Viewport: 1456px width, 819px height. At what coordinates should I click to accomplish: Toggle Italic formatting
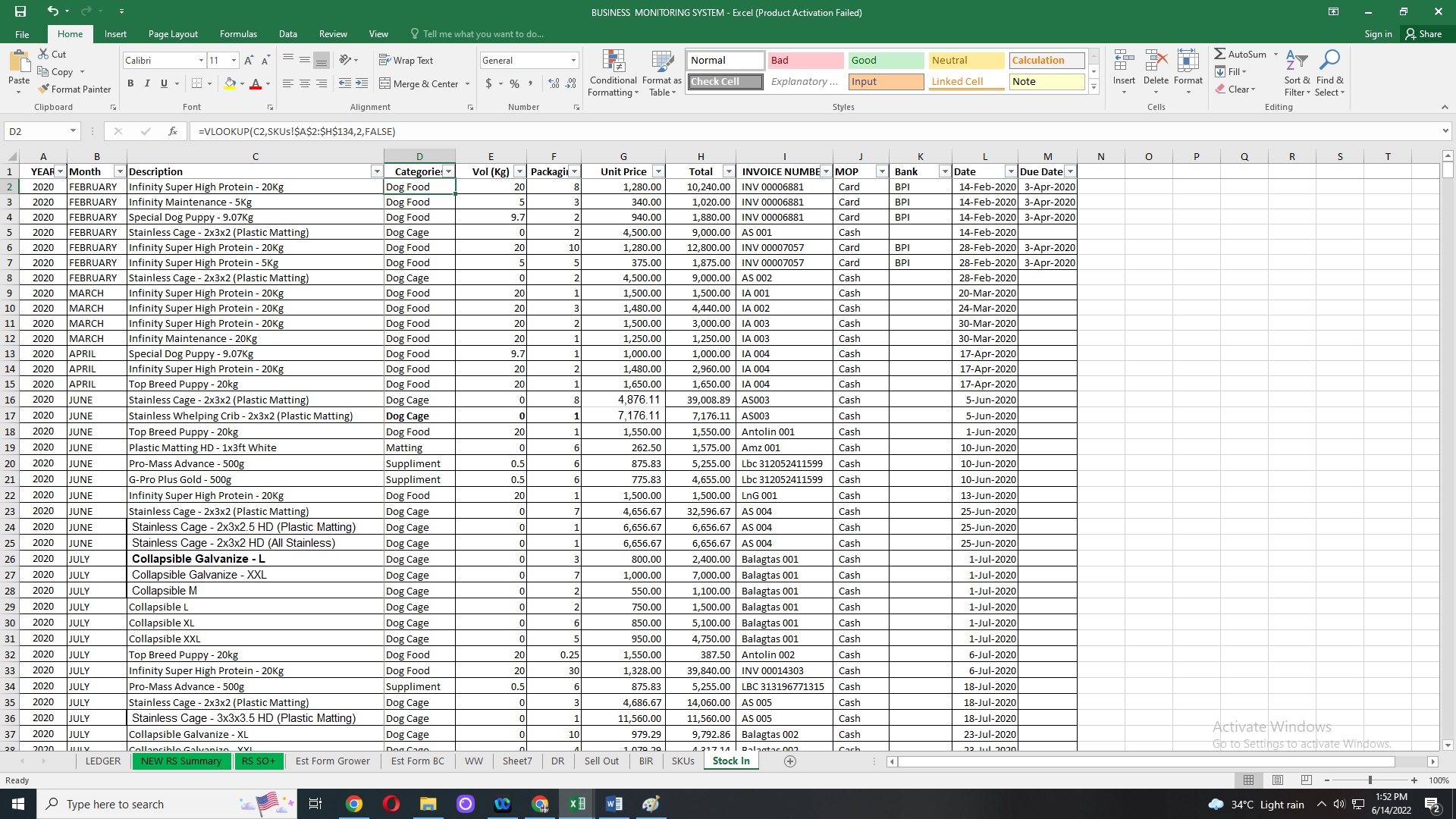tap(147, 83)
